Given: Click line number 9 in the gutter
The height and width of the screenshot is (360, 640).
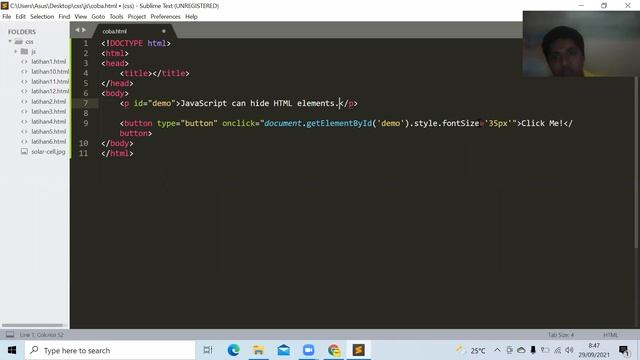Looking at the screenshot, I should coord(85,123).
